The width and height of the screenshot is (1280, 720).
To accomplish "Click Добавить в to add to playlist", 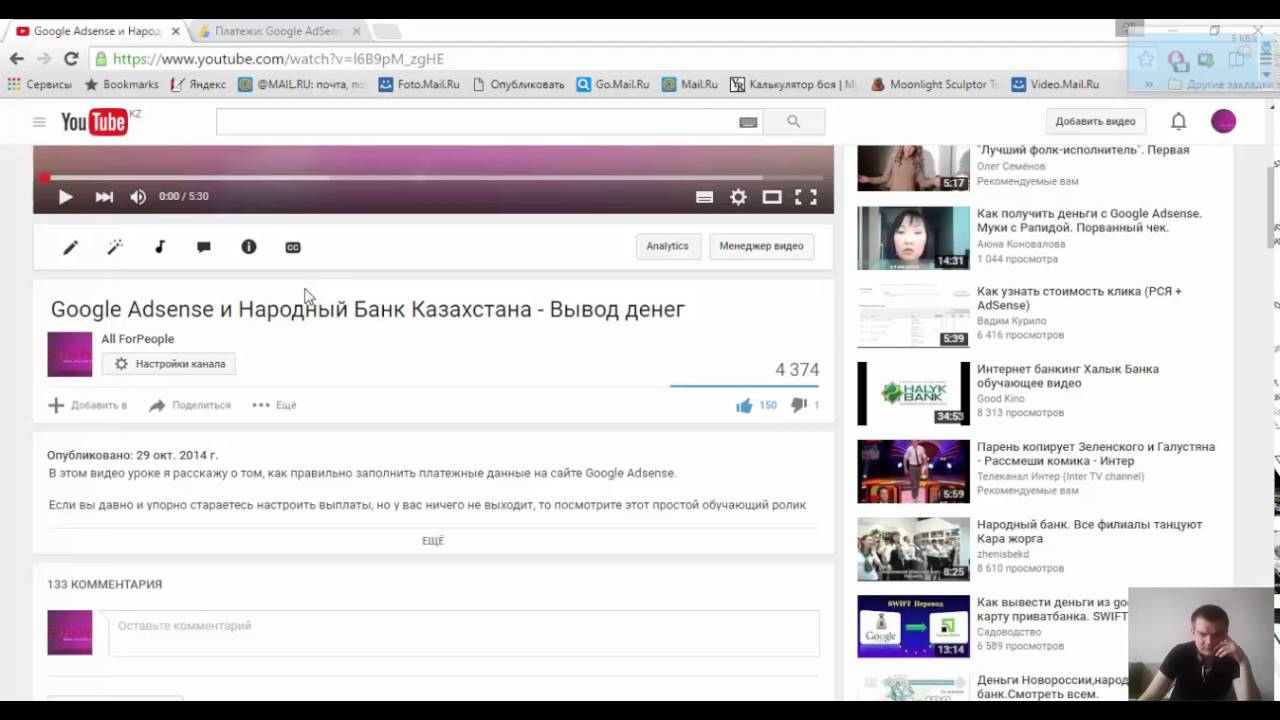I will [x=87, y=405].
